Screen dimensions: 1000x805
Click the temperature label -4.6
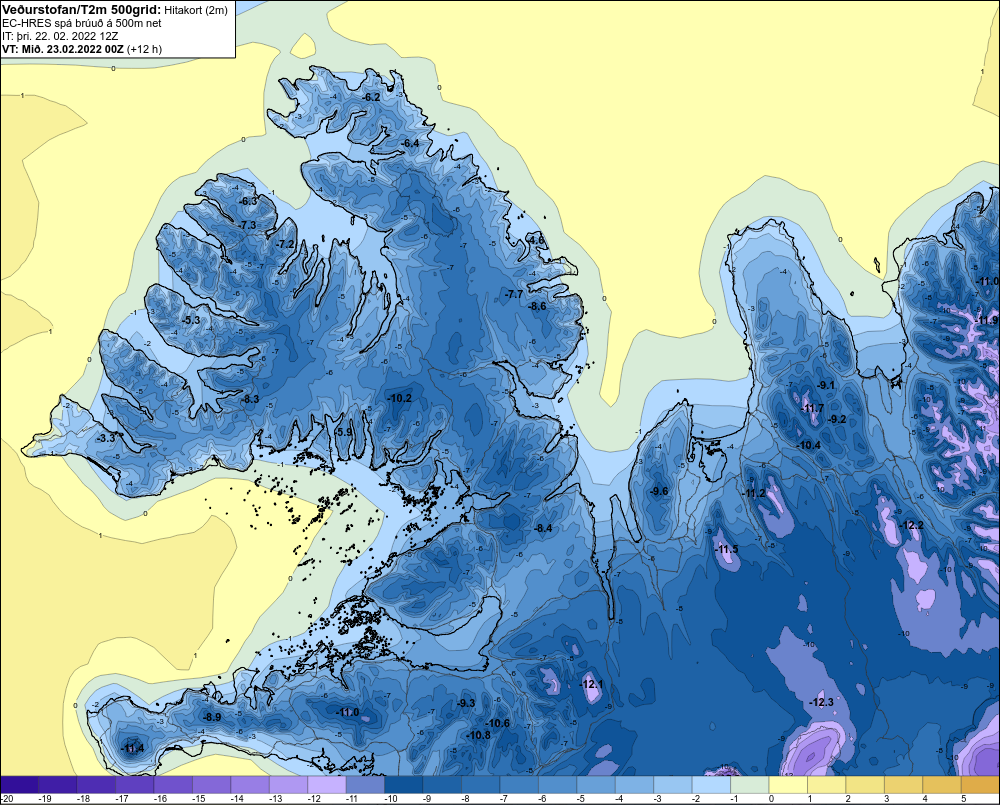pos(536,240)
